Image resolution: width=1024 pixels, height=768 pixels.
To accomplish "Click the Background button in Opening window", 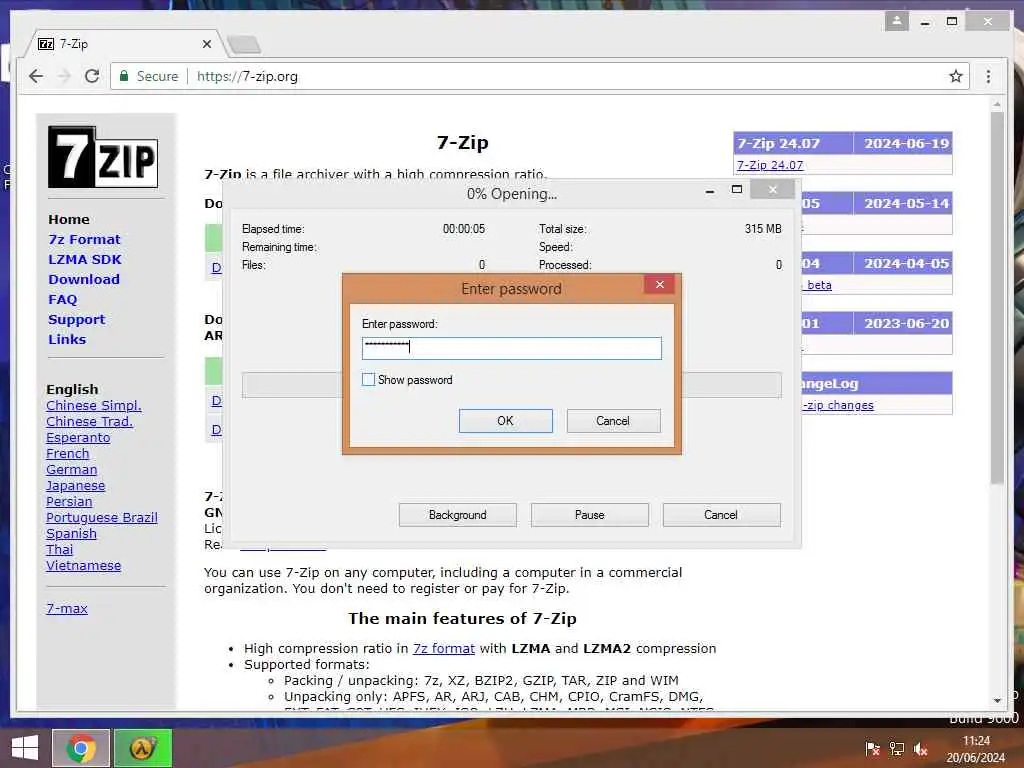I will 458,515.
